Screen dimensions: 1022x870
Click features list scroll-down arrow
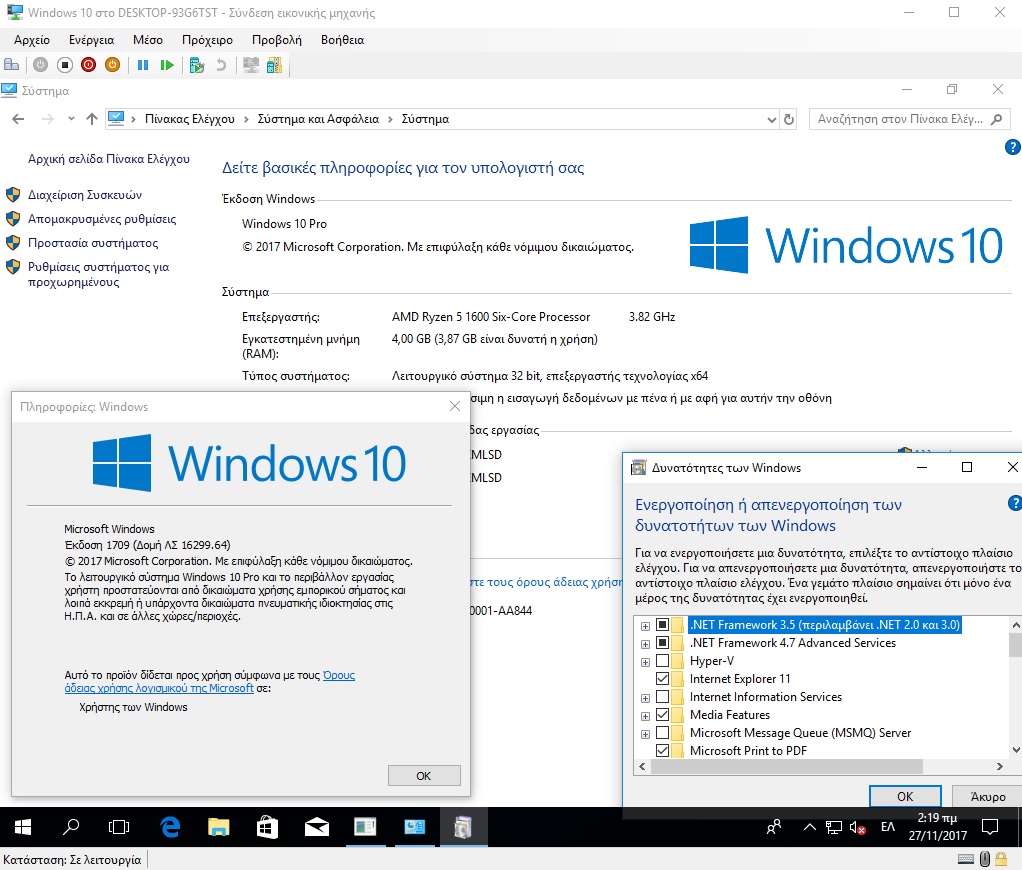point(1015,750)
